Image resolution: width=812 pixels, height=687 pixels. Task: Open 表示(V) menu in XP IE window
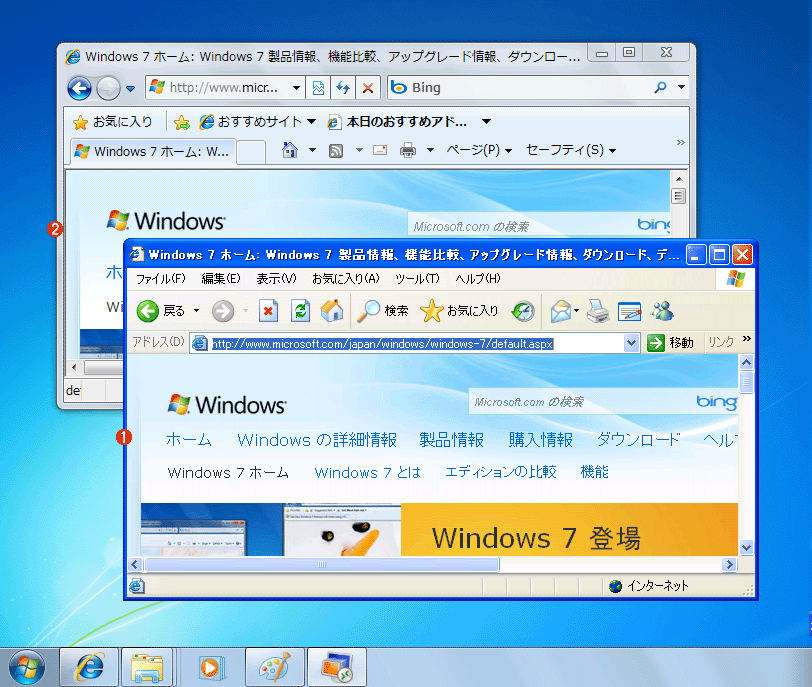pos(277,279)
